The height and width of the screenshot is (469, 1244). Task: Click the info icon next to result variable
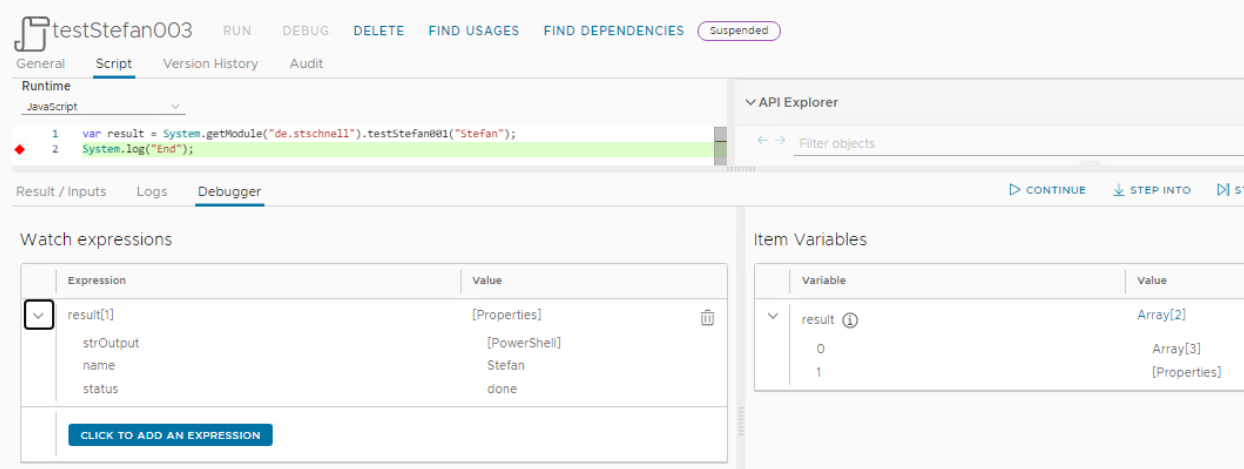tap(850, 320)
